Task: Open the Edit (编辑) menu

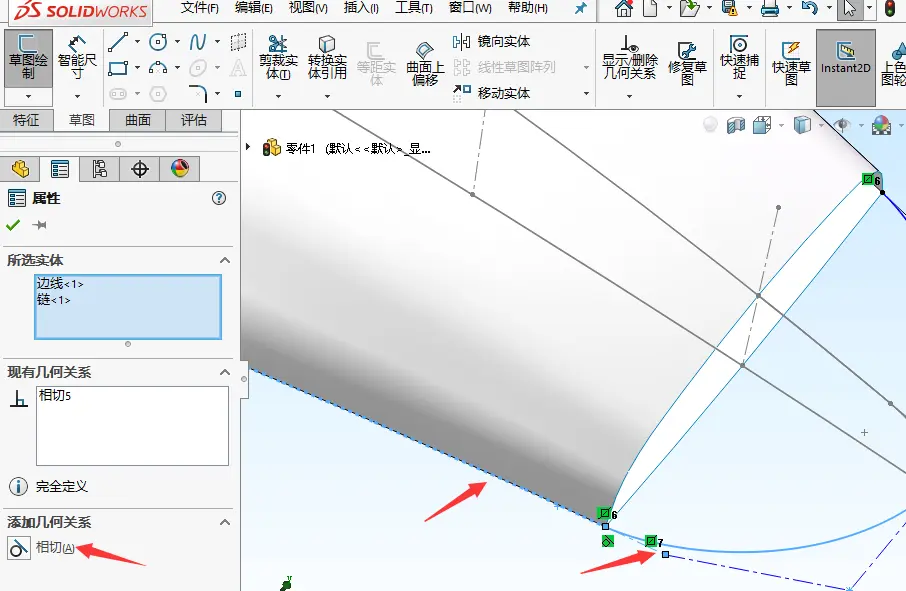Action: [x=254, y=8]
